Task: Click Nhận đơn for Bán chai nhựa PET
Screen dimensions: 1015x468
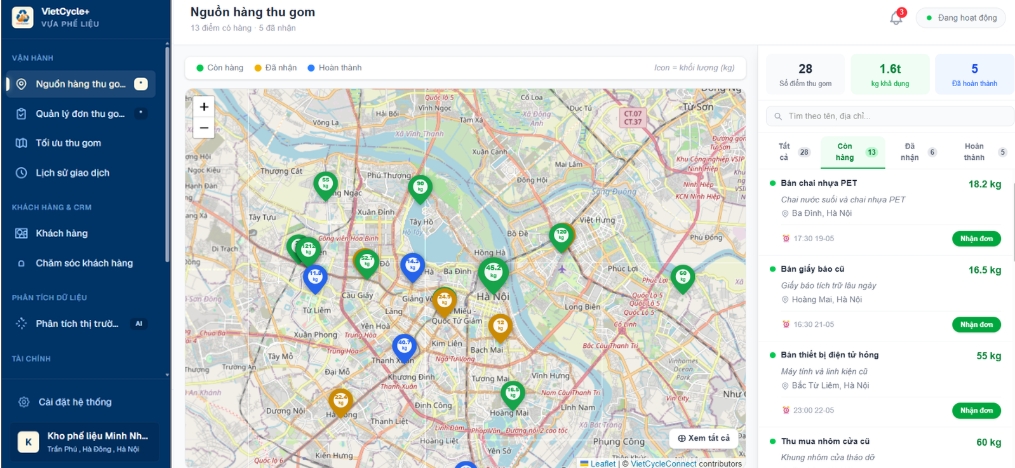Action: (976, 238)
